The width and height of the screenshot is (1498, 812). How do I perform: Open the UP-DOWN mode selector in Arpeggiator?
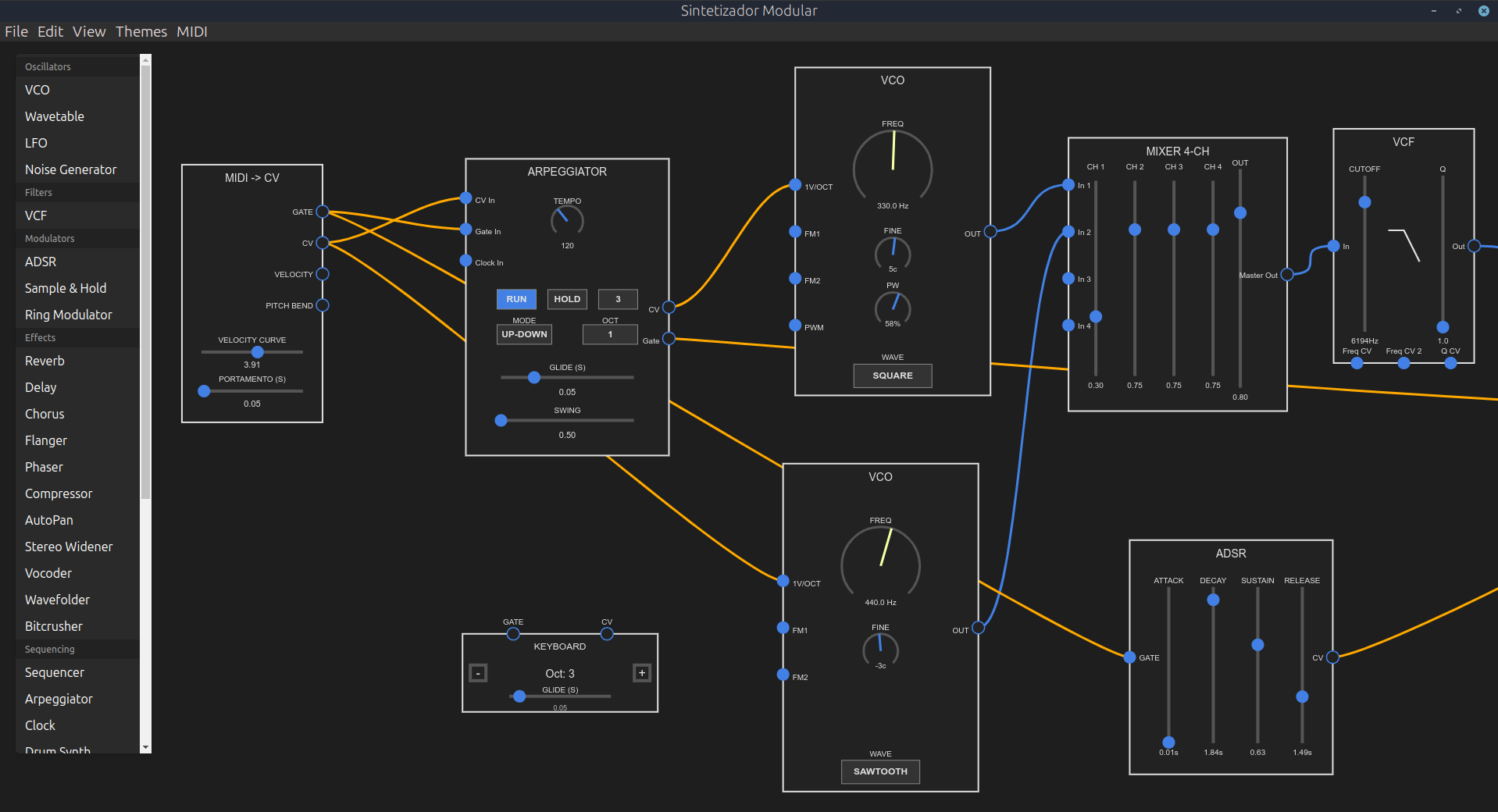pos(524,334)
